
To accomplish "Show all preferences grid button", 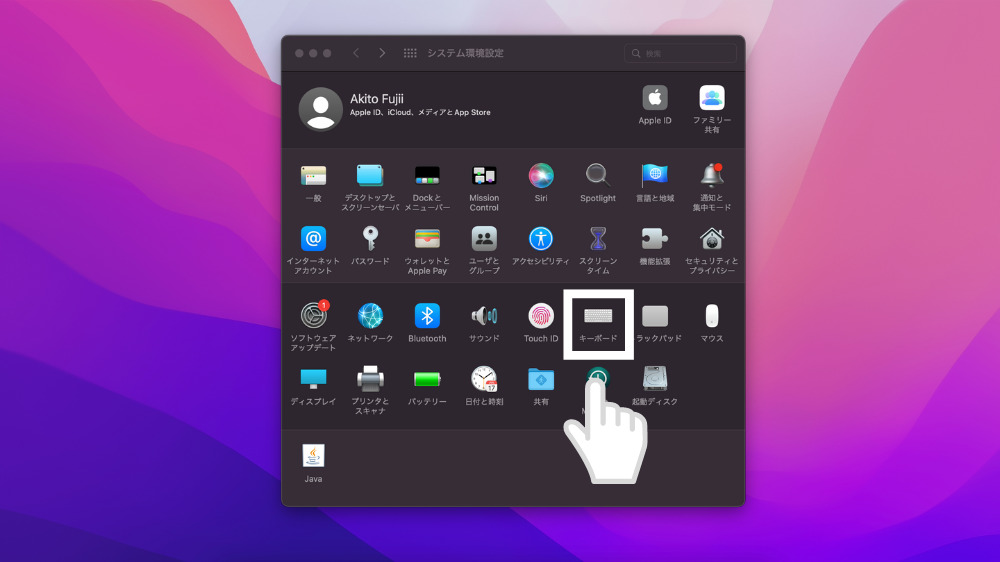I will pos(410,53).
